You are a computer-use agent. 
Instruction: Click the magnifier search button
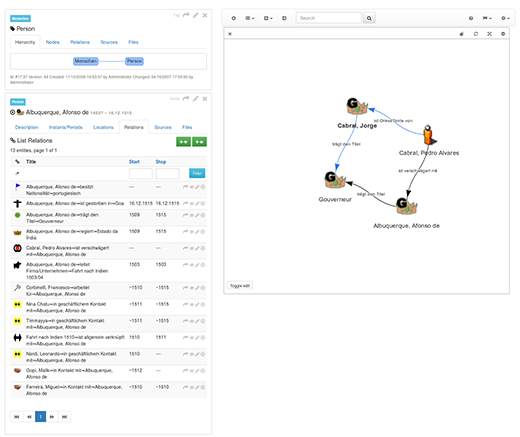[369, 18]
